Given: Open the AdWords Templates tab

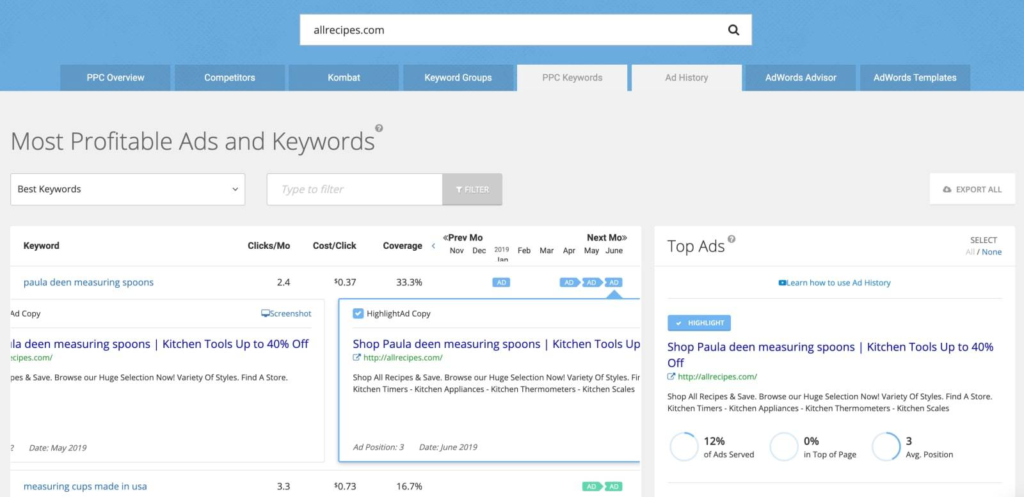Looking at the screenshot, I should point(915,78).
